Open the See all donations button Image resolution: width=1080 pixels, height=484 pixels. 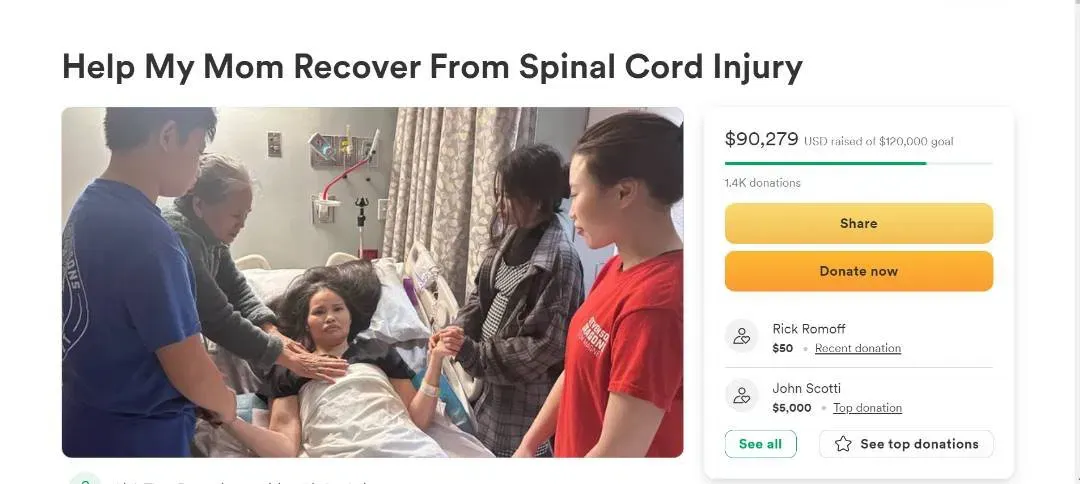click(760, 444)
